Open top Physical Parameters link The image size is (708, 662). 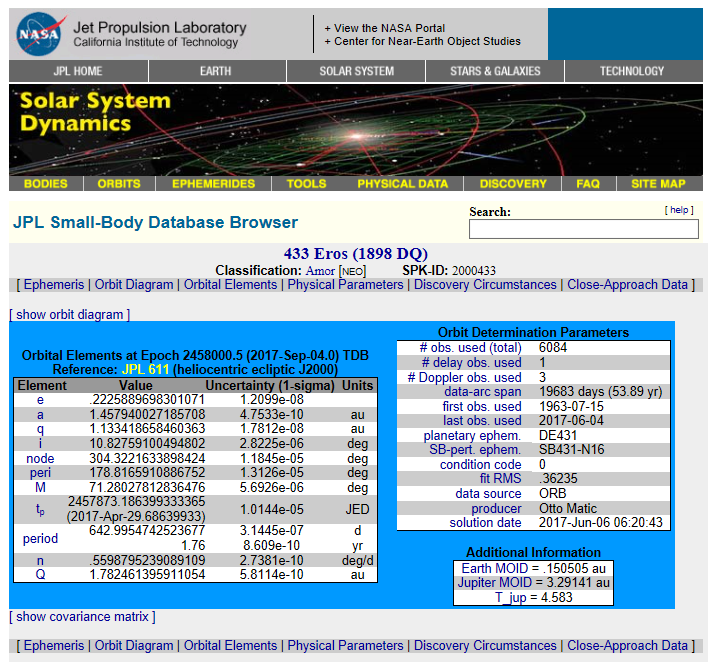345,284
